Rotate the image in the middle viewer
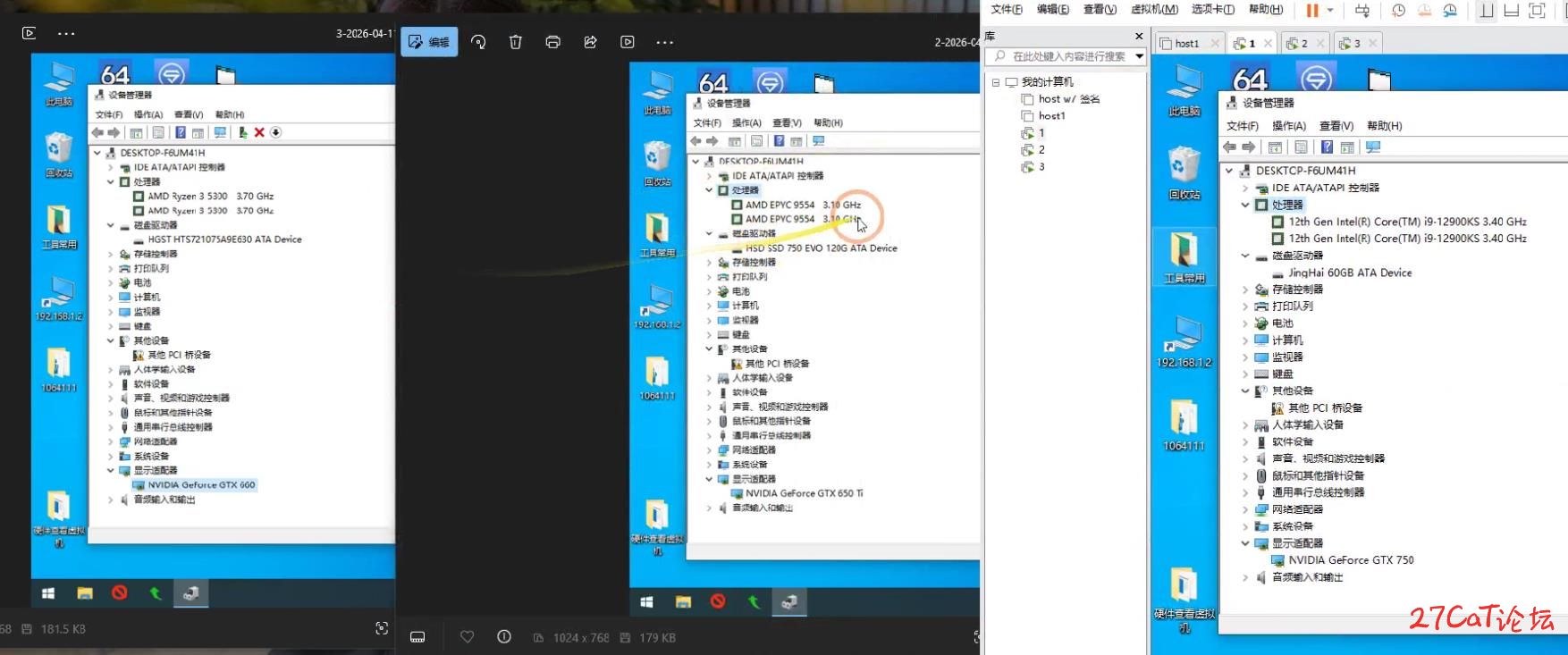 point(478,42)
